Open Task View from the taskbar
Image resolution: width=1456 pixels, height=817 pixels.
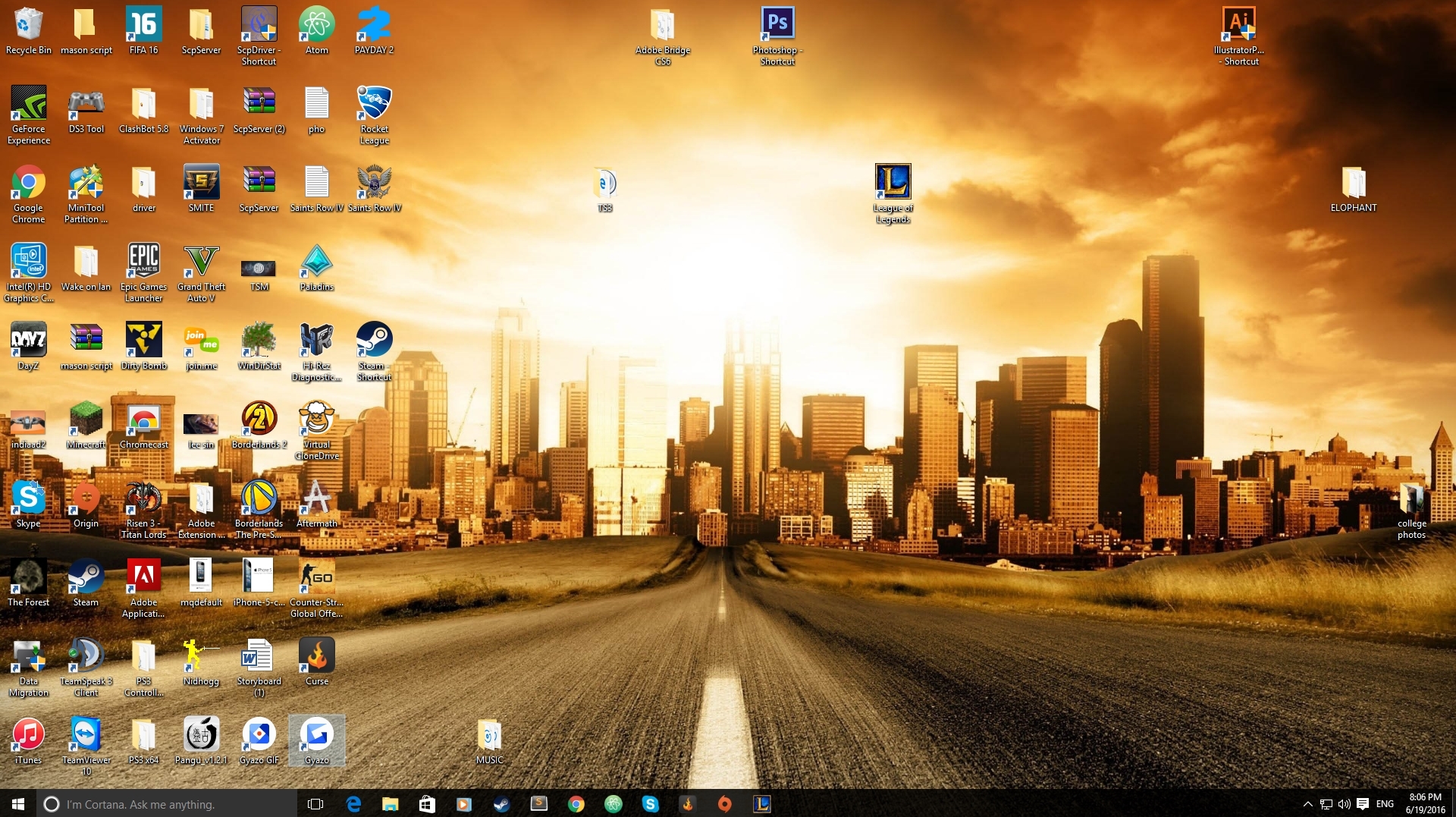point(315,803)
